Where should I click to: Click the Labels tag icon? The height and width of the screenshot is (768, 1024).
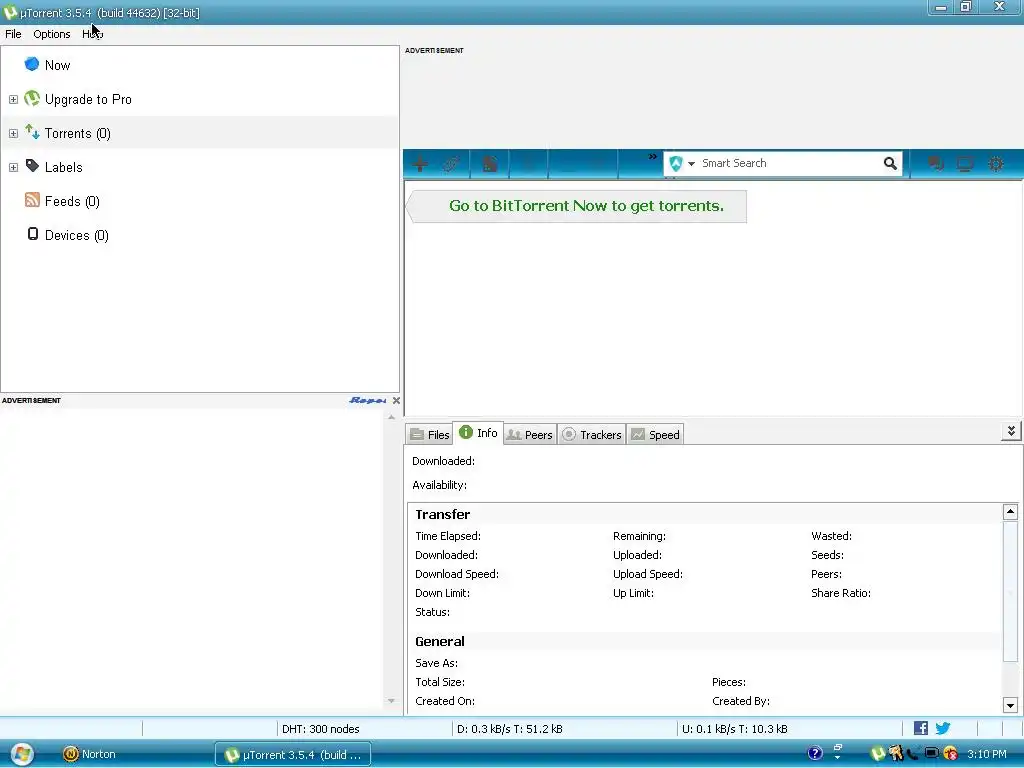point(32,166)
